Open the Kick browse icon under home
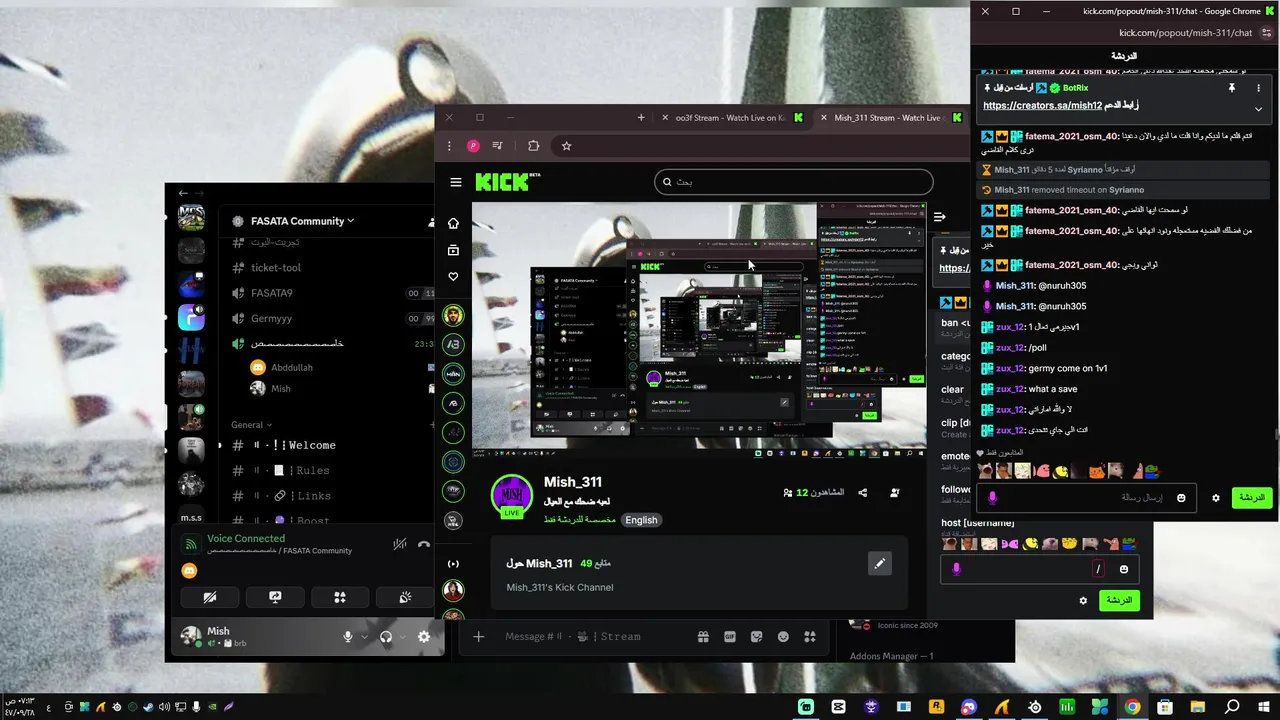 454,250
